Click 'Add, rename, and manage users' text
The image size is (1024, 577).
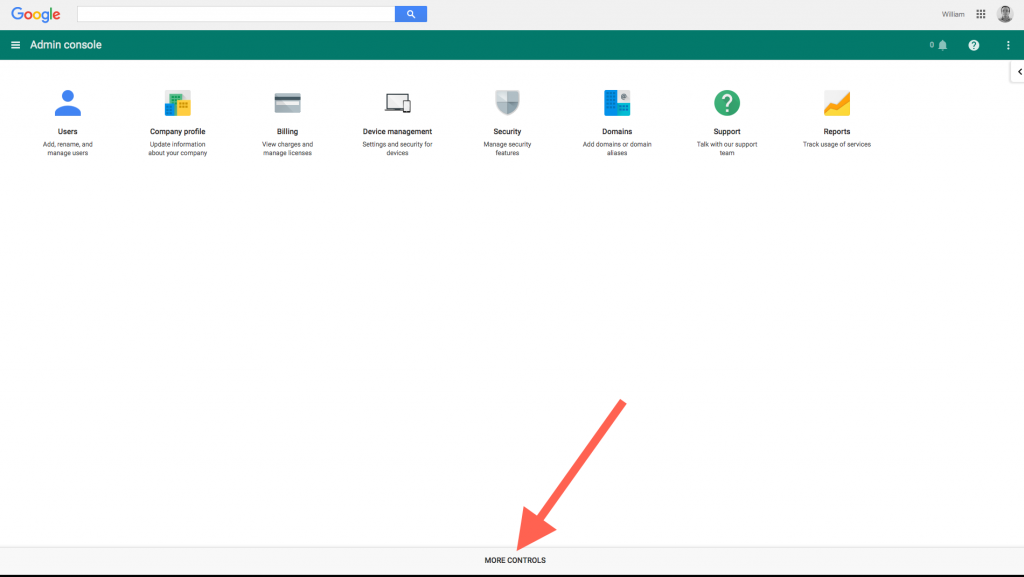click(x=67, y=149)
